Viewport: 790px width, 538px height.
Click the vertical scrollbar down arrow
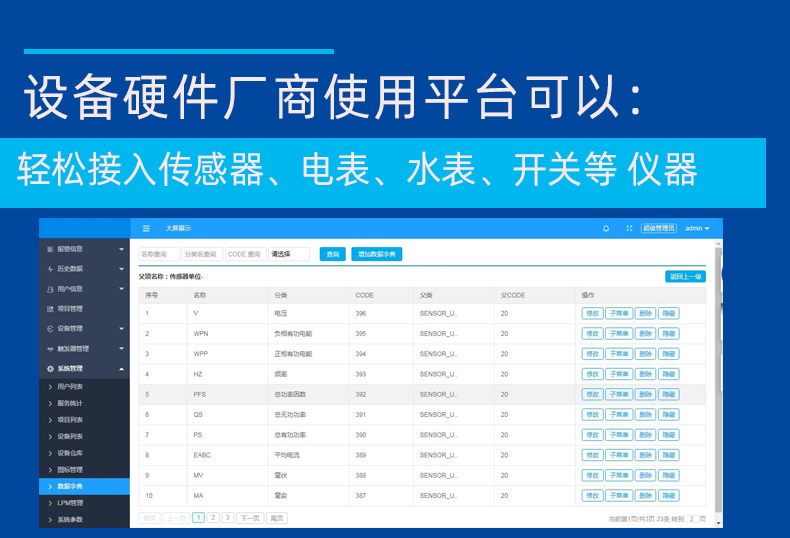coord(718,523)
